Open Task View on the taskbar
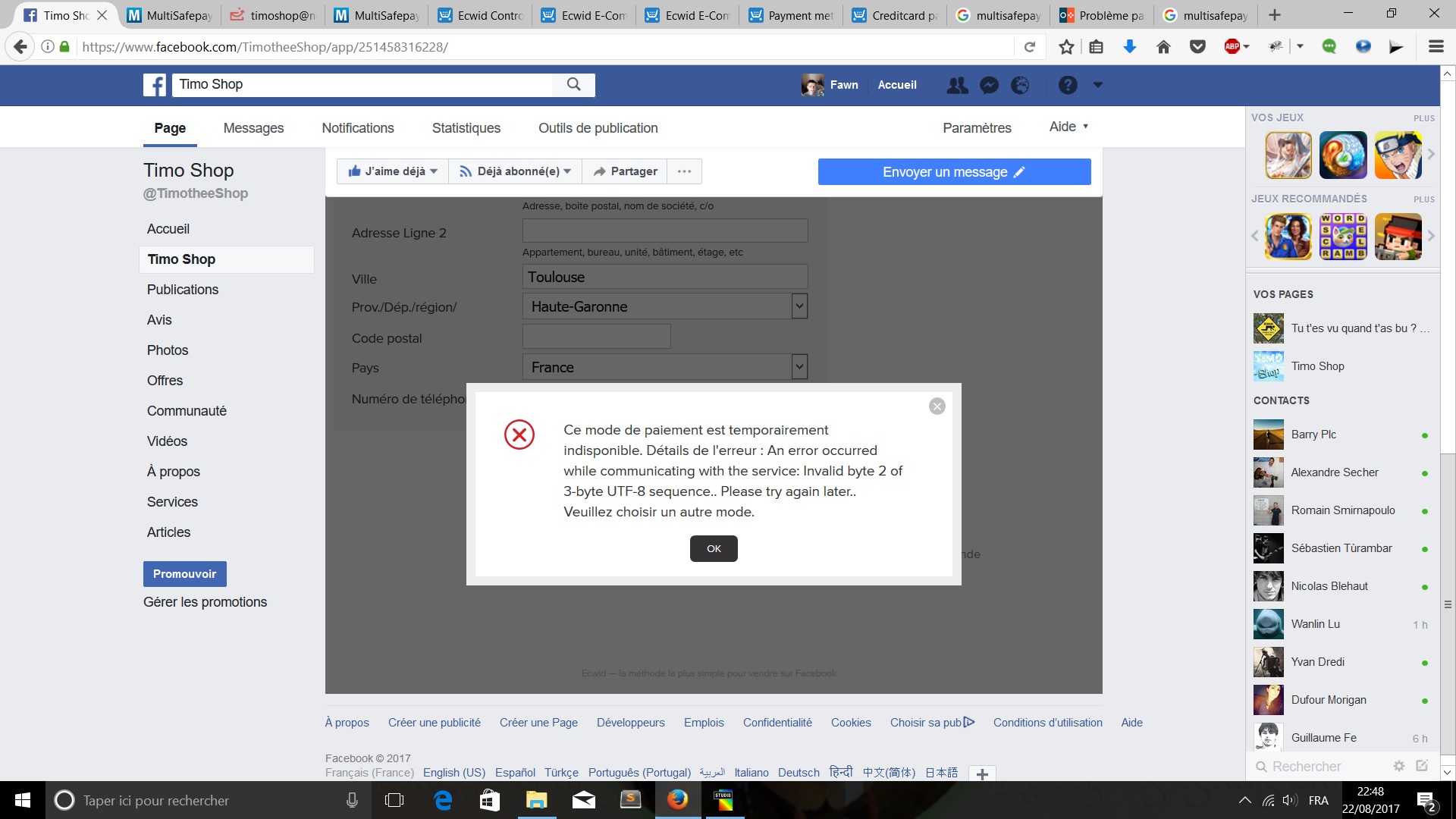The width and height of the screenshot is (1456, 819). coord(394,800)
